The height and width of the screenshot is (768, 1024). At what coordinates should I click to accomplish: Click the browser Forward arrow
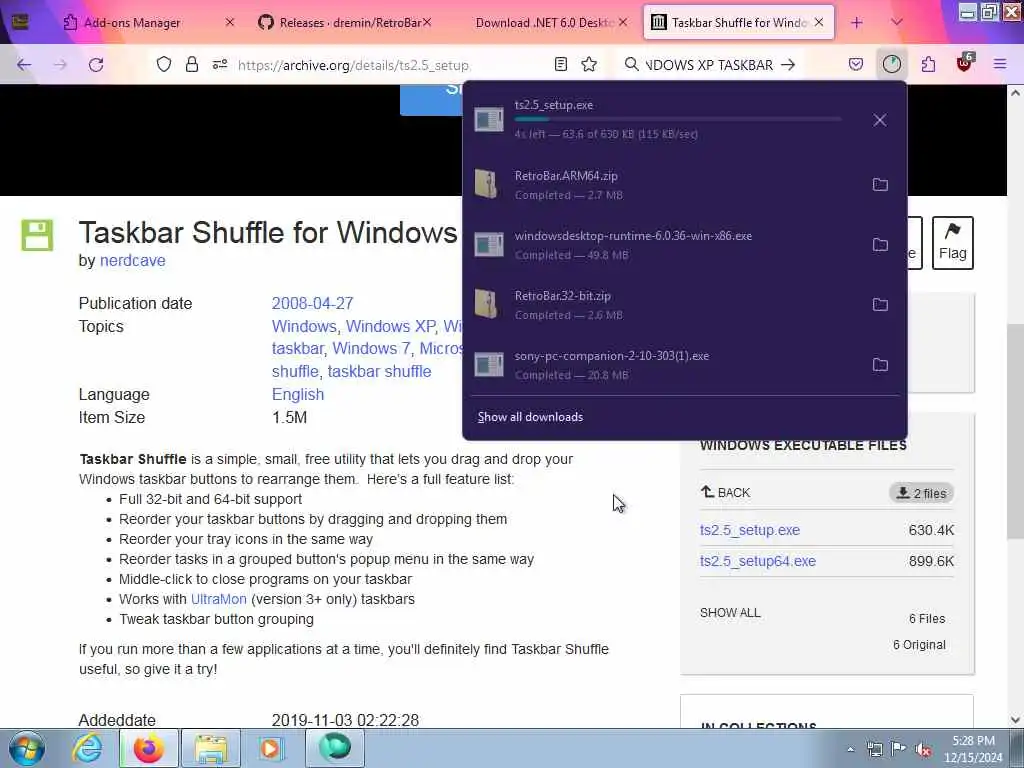click(59, 65)
